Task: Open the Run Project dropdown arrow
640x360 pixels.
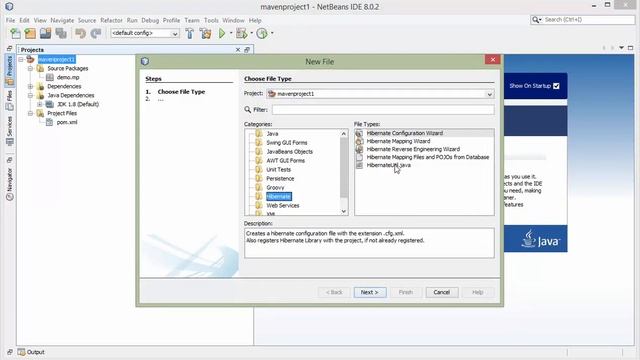Action: click(x=231, y=33)
